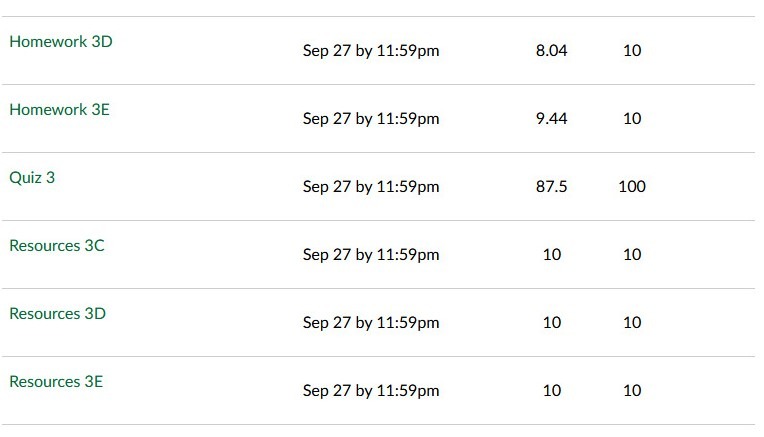The height and width of the screenshot is (437, 764).
Task: Open the Homework 3E assignment link
Action: coord(59,110)
